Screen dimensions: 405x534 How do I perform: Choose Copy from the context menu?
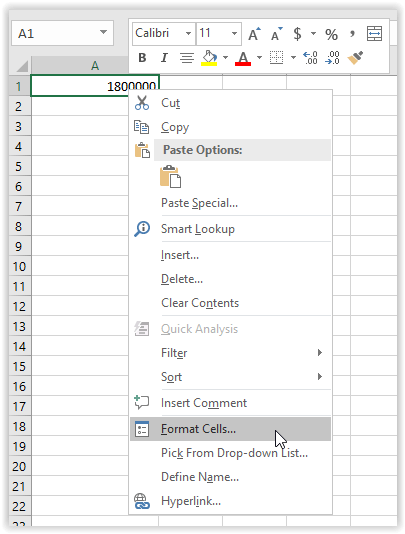coord(230,127)
